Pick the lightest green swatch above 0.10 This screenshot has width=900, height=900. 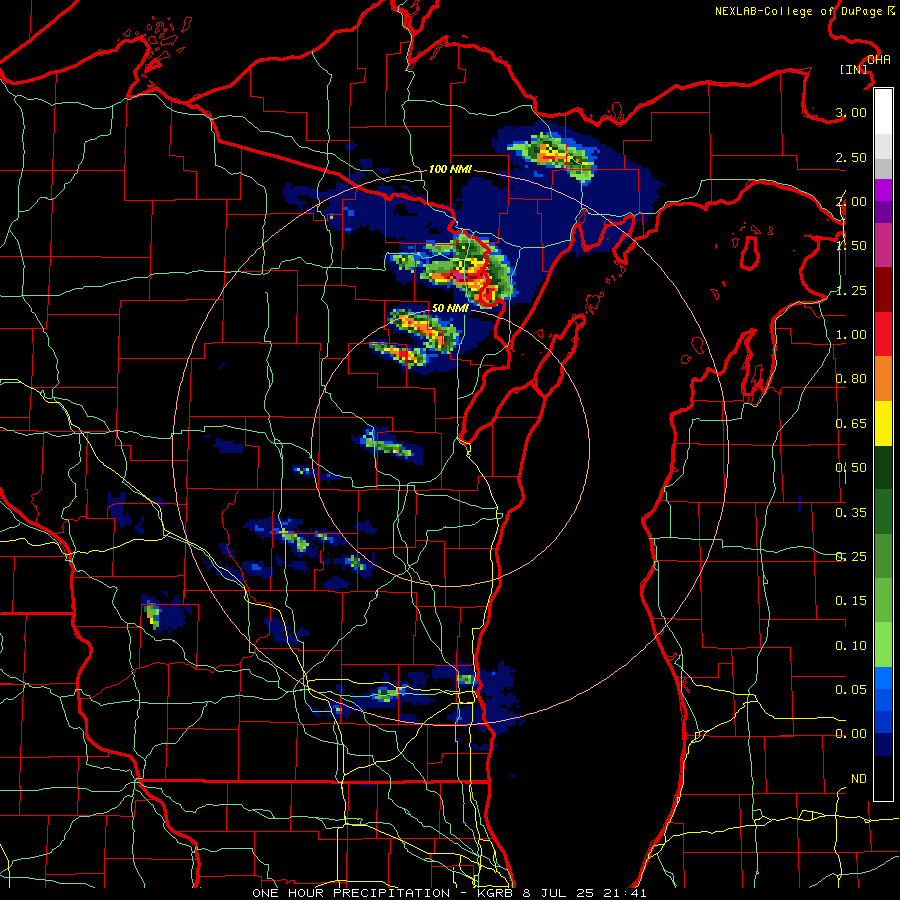click(883, 645)
